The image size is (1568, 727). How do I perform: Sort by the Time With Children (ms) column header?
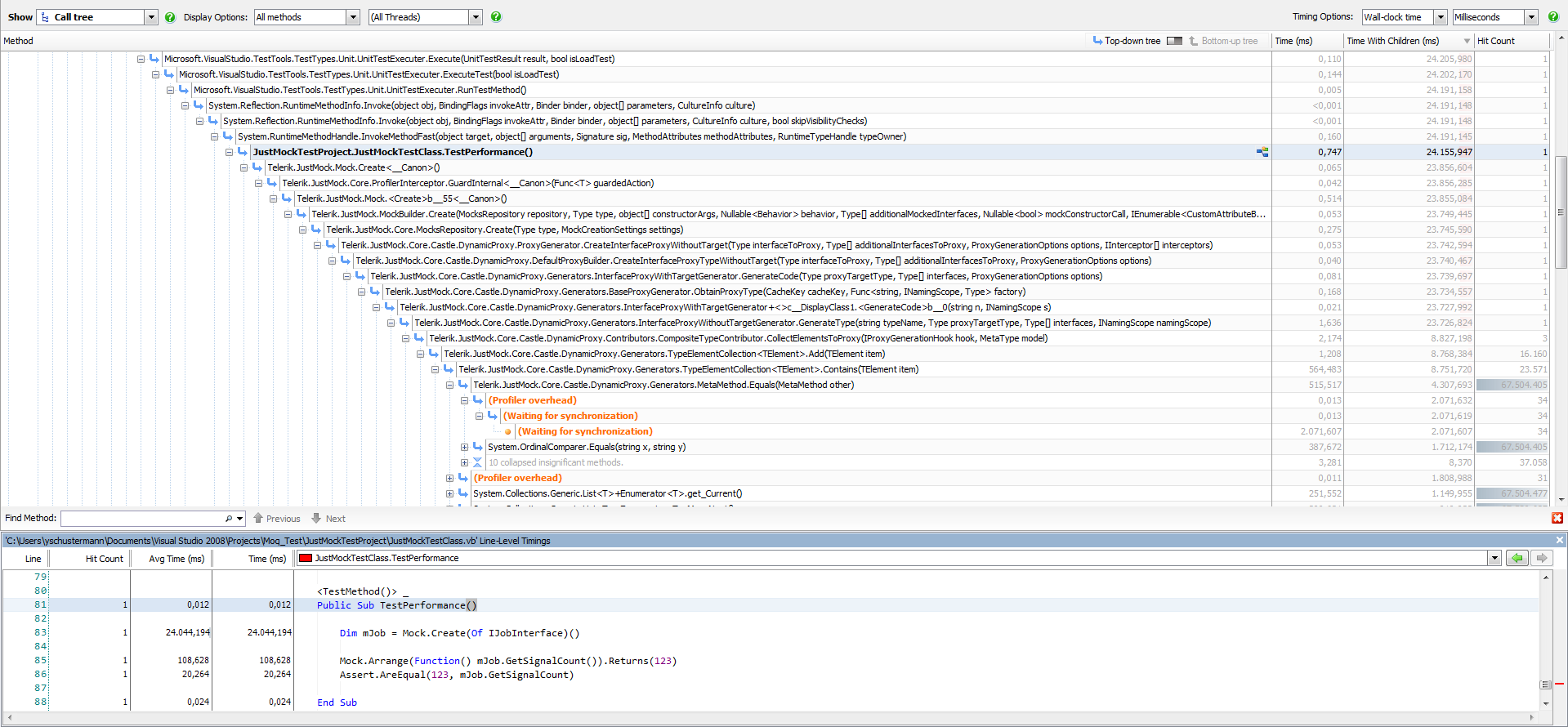(x=1392, y=41)
